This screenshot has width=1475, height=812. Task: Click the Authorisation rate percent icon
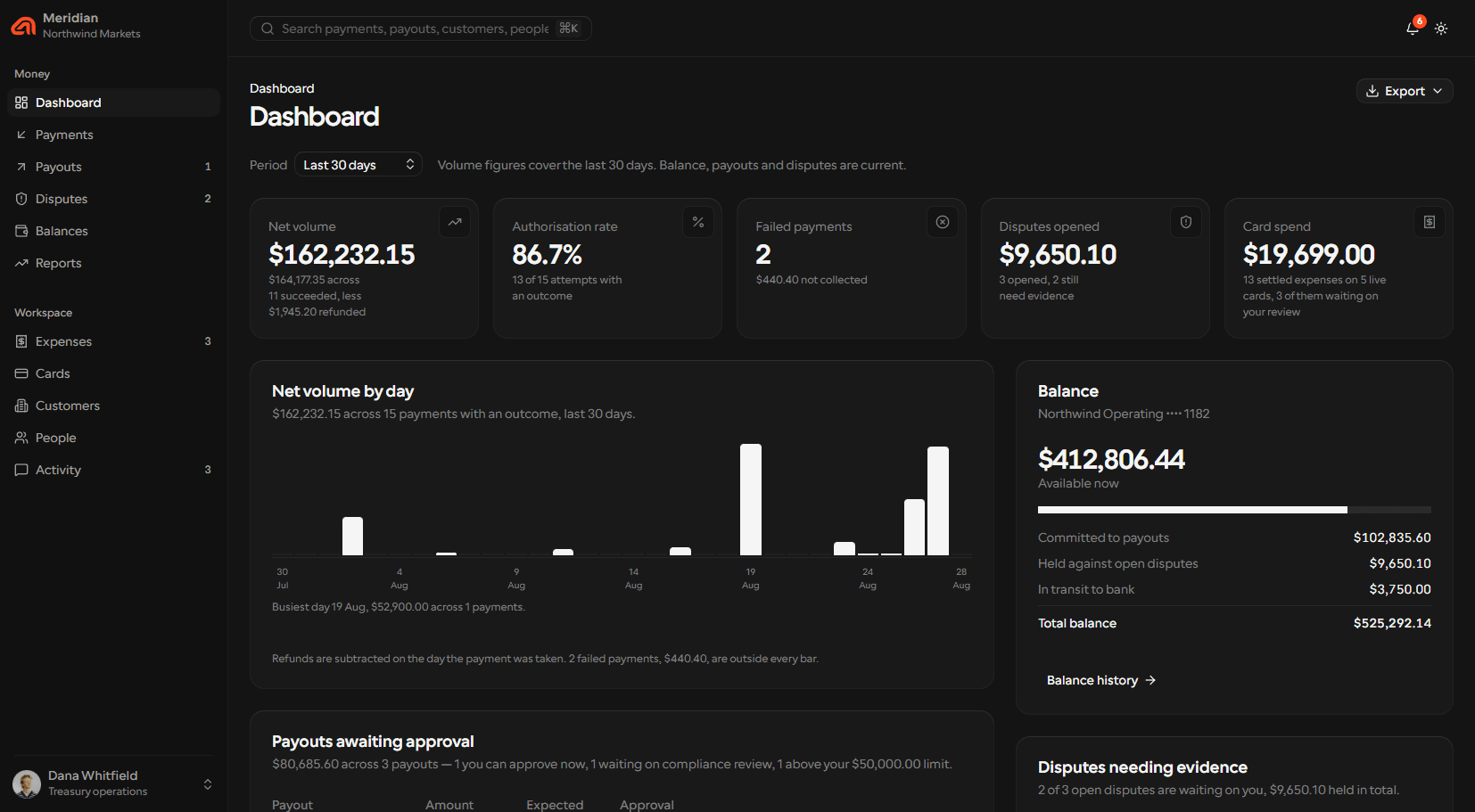(698, 222)
